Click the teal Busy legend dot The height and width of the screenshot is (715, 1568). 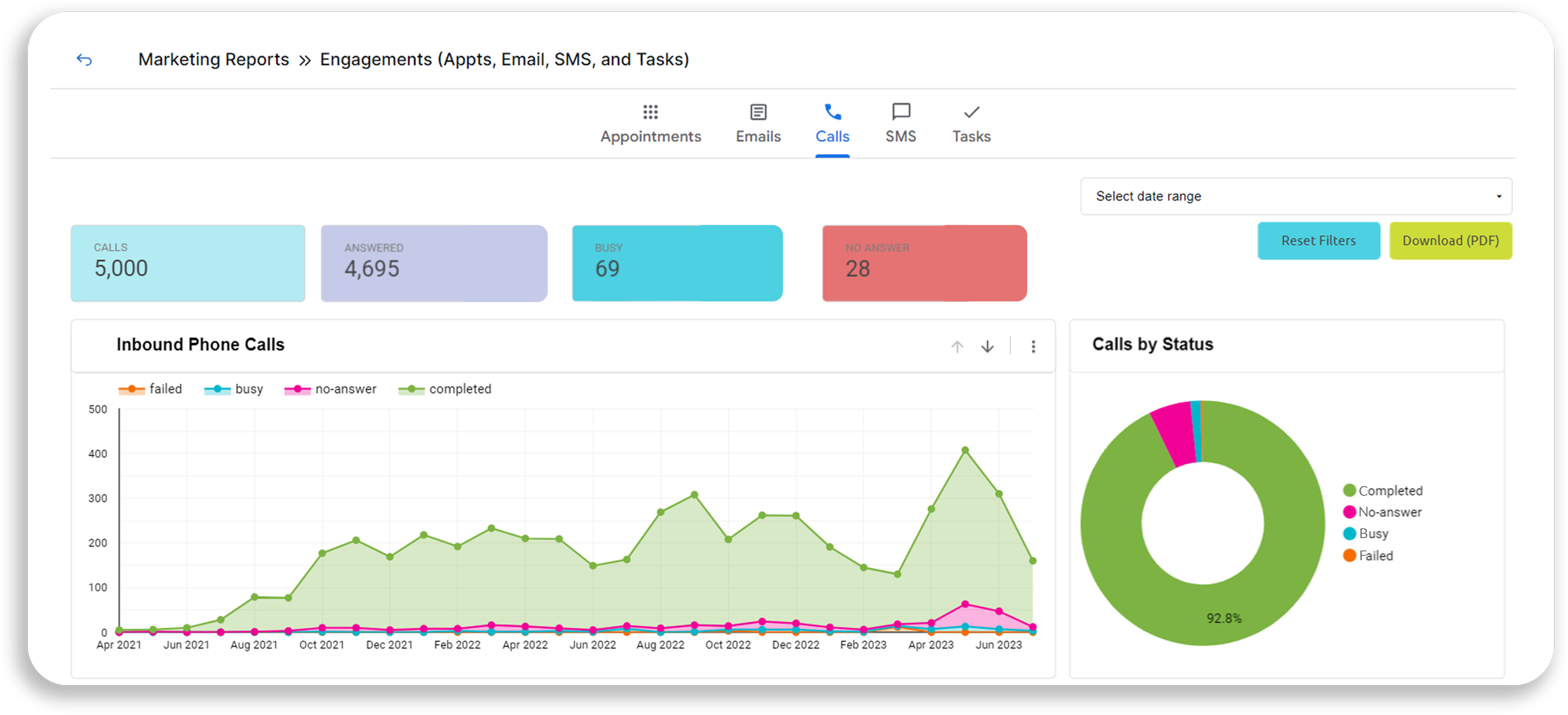point(1349,534)
